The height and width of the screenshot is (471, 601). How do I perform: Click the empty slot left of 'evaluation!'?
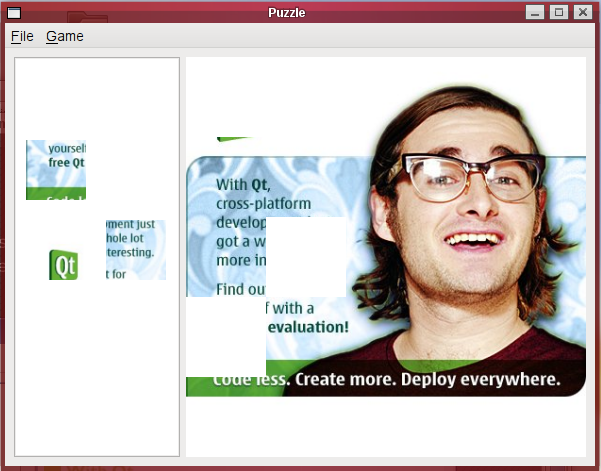pyautogui.click(x=226, y=337)
